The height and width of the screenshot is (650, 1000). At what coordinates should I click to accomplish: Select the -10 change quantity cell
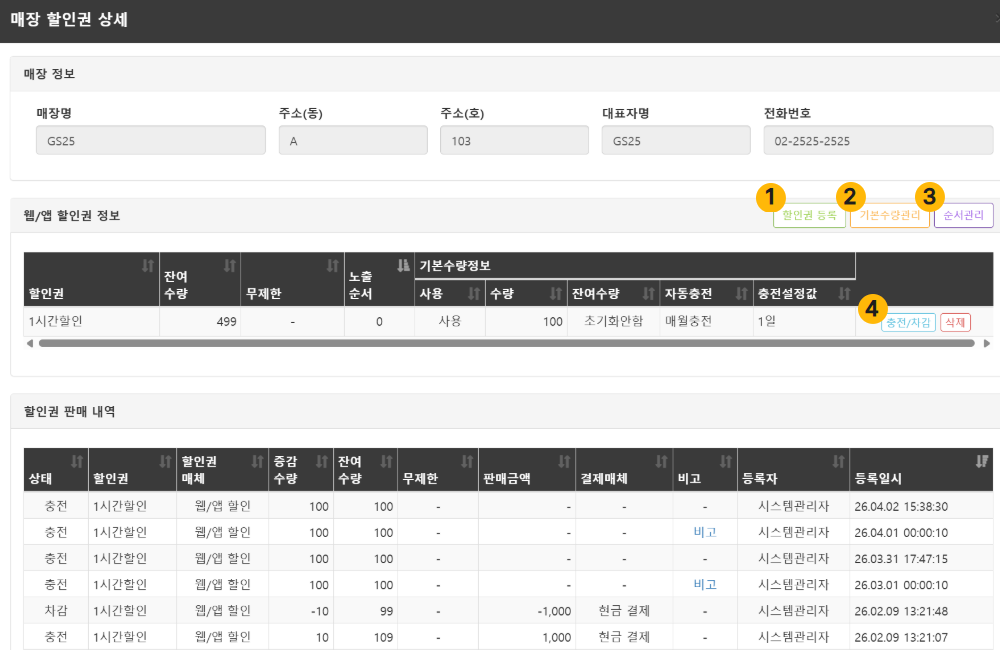tap(300, 610)
